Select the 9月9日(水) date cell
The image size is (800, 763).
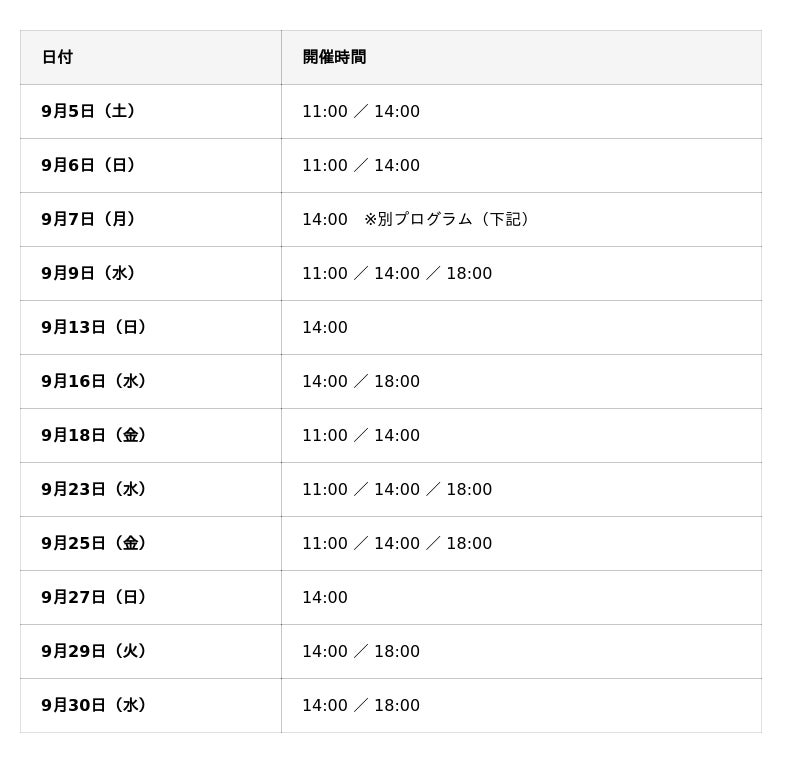tap(151, 274)
